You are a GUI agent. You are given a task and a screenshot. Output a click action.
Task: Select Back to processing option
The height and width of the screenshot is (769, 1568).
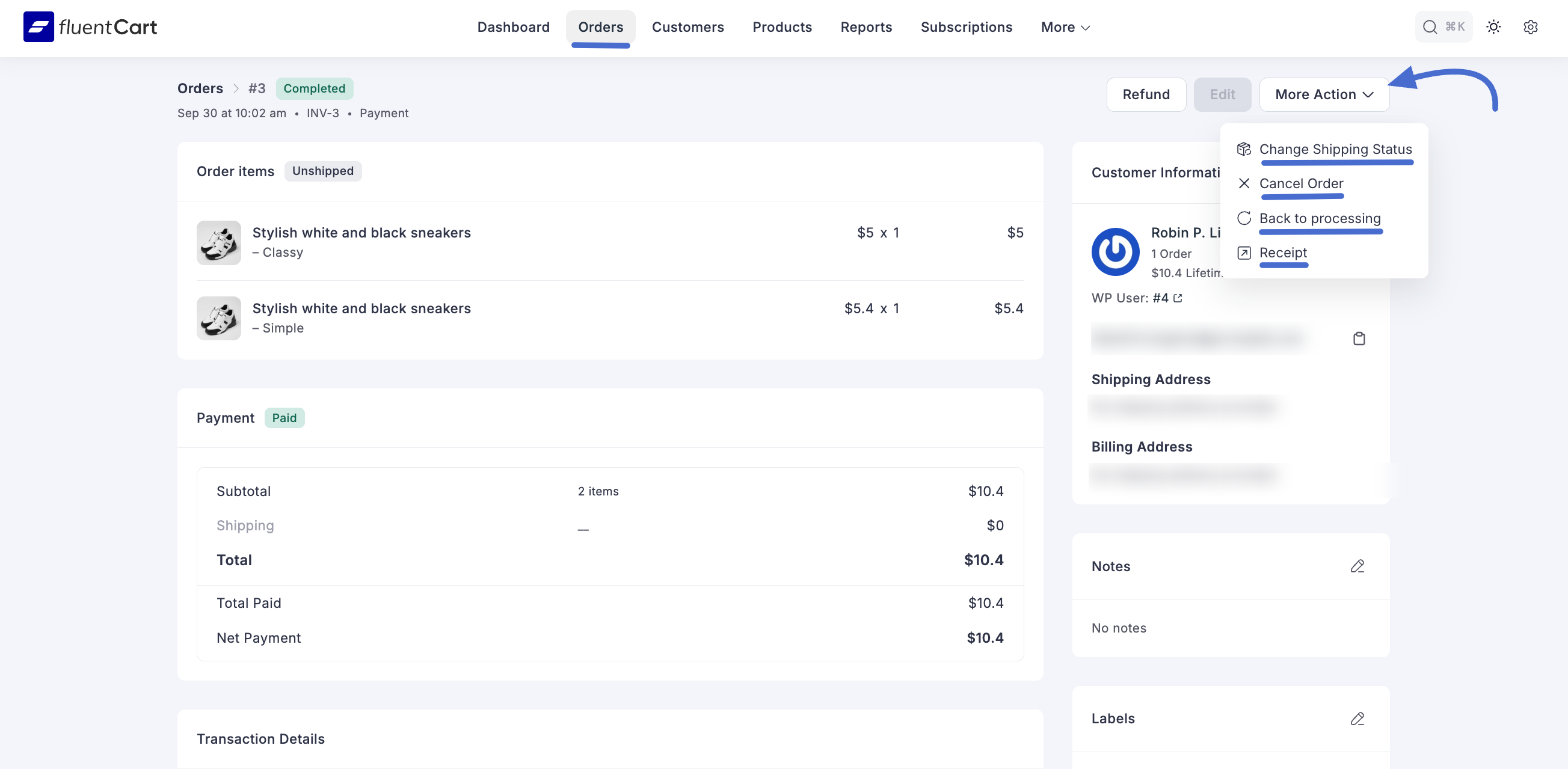(x=1319, y=218)
